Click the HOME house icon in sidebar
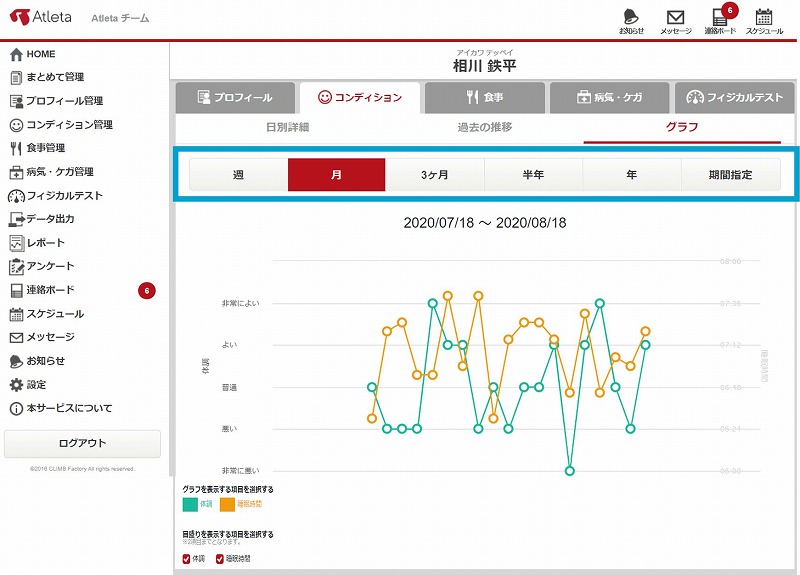Screen dimensions: 800x575 [x=16, y=54]
